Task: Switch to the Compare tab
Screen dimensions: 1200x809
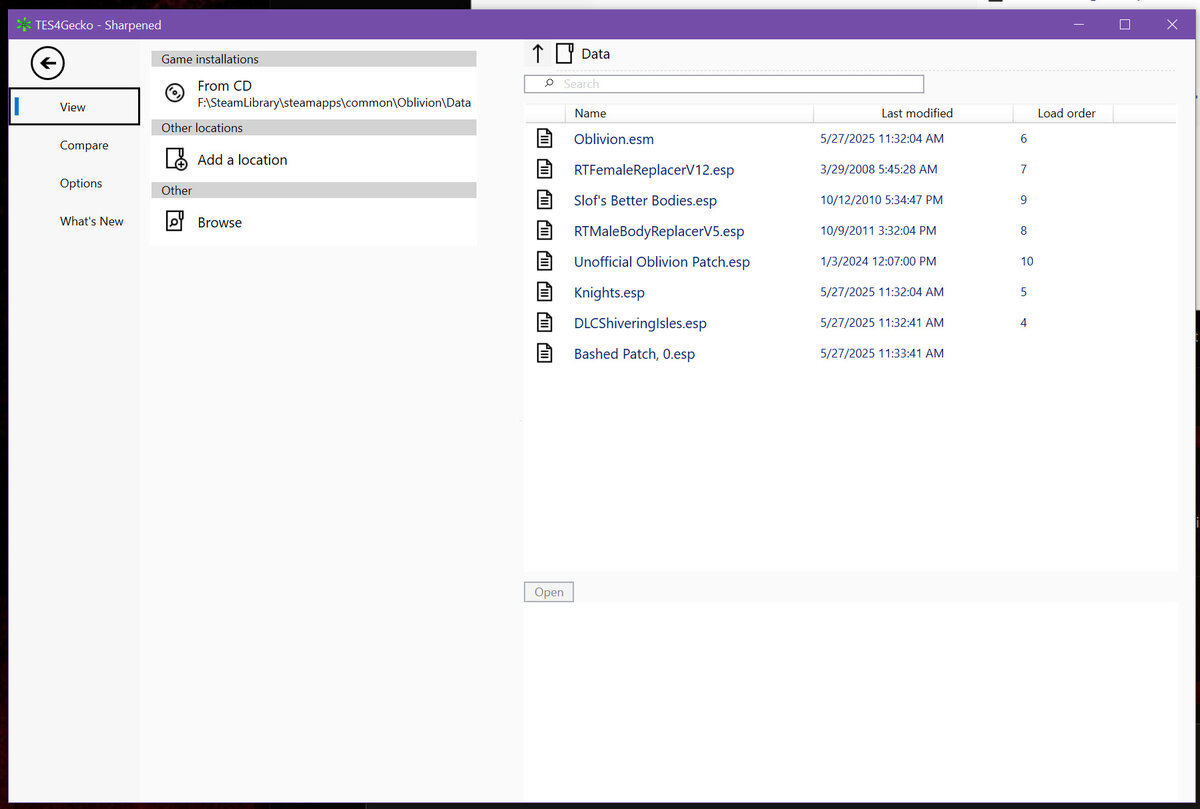Action: coord(84,145)
